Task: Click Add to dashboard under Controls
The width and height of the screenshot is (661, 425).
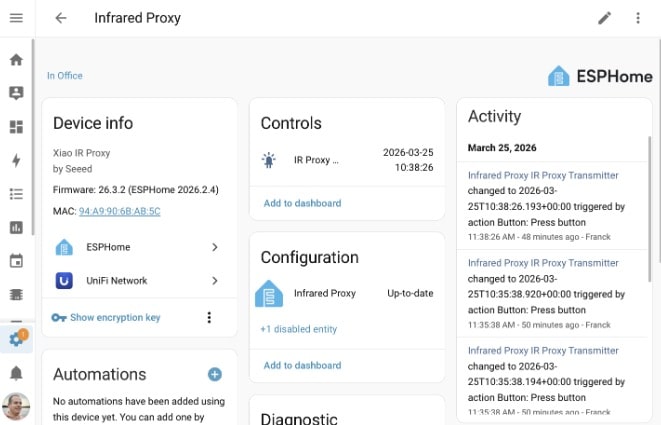Action: (300, 203)
